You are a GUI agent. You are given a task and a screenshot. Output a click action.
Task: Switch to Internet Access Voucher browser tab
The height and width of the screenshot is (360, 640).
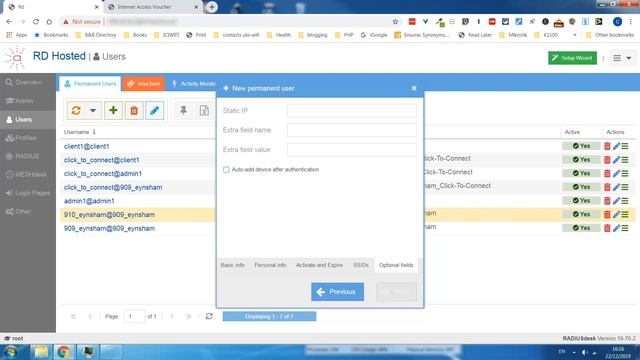(153, 7)
